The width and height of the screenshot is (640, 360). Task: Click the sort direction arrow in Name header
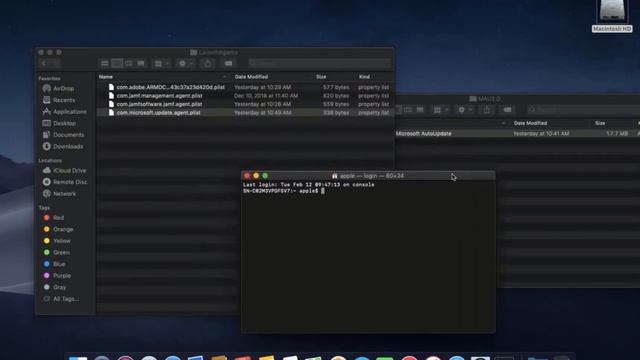(x=224, y=77)
